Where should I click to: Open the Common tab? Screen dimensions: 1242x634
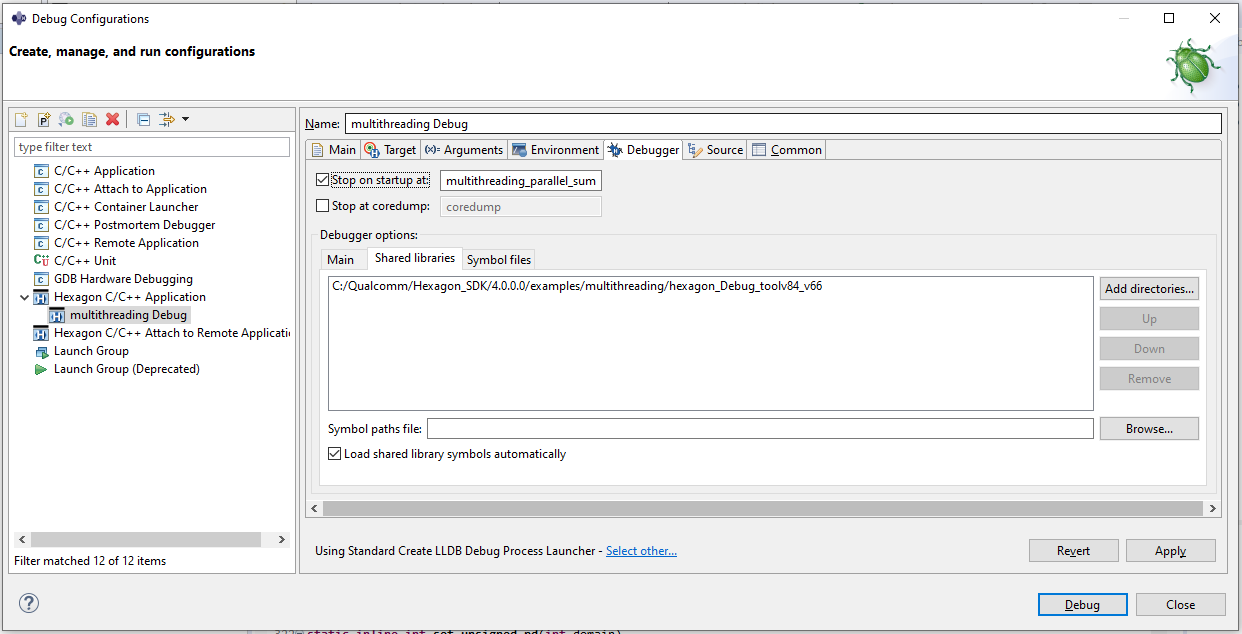tap(787, 150)
